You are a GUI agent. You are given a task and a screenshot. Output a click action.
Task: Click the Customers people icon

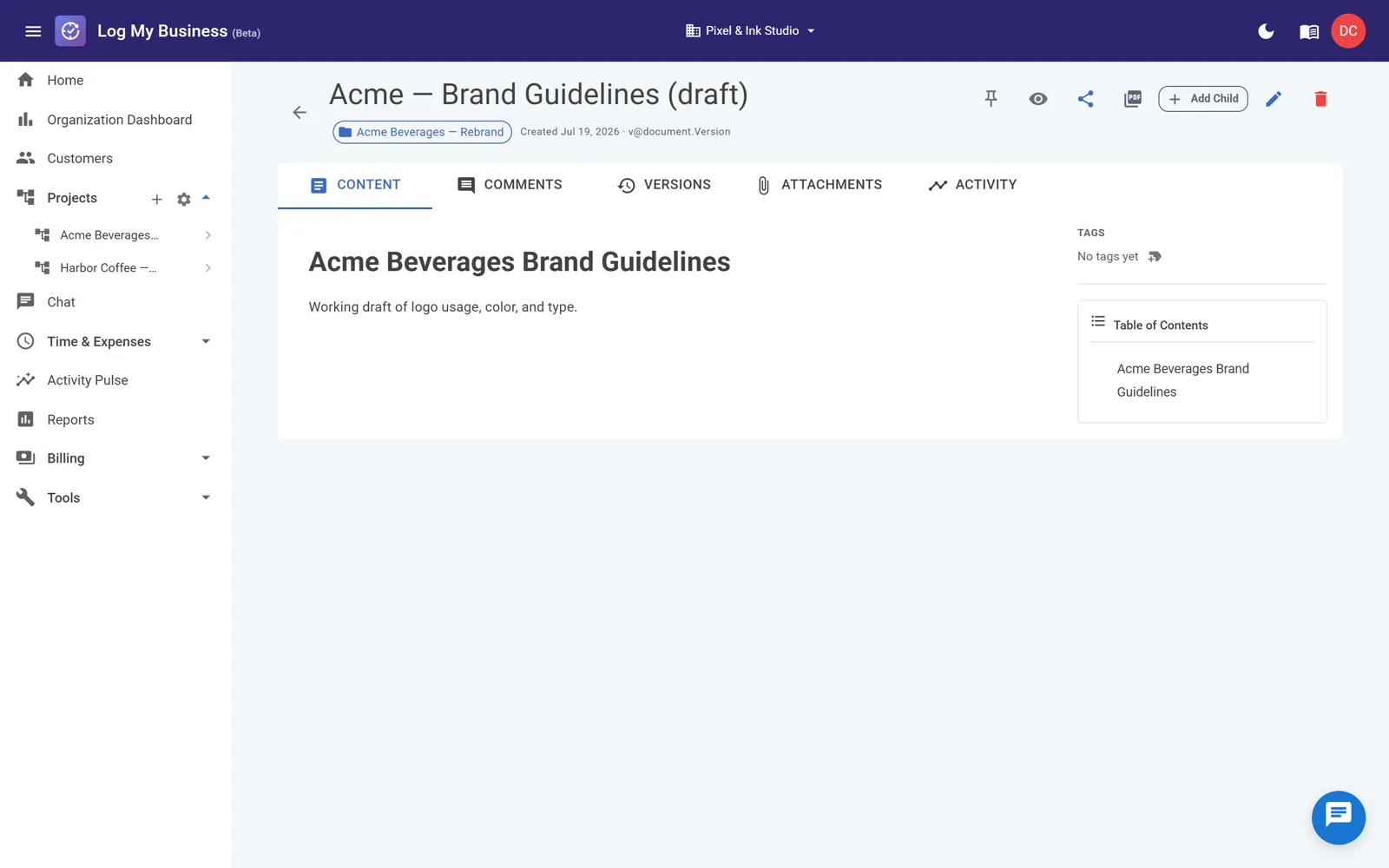[x=26, y=158]
